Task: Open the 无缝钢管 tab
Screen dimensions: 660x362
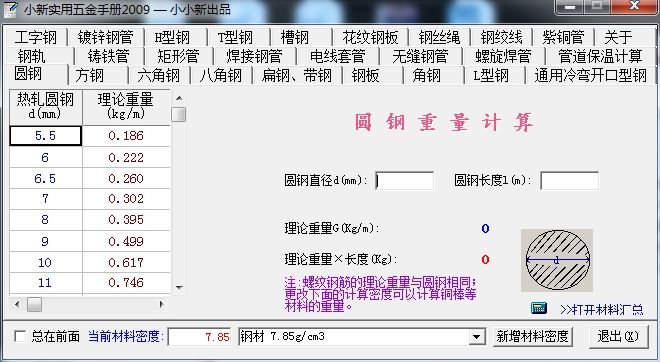Action: [x=420, y=56]
